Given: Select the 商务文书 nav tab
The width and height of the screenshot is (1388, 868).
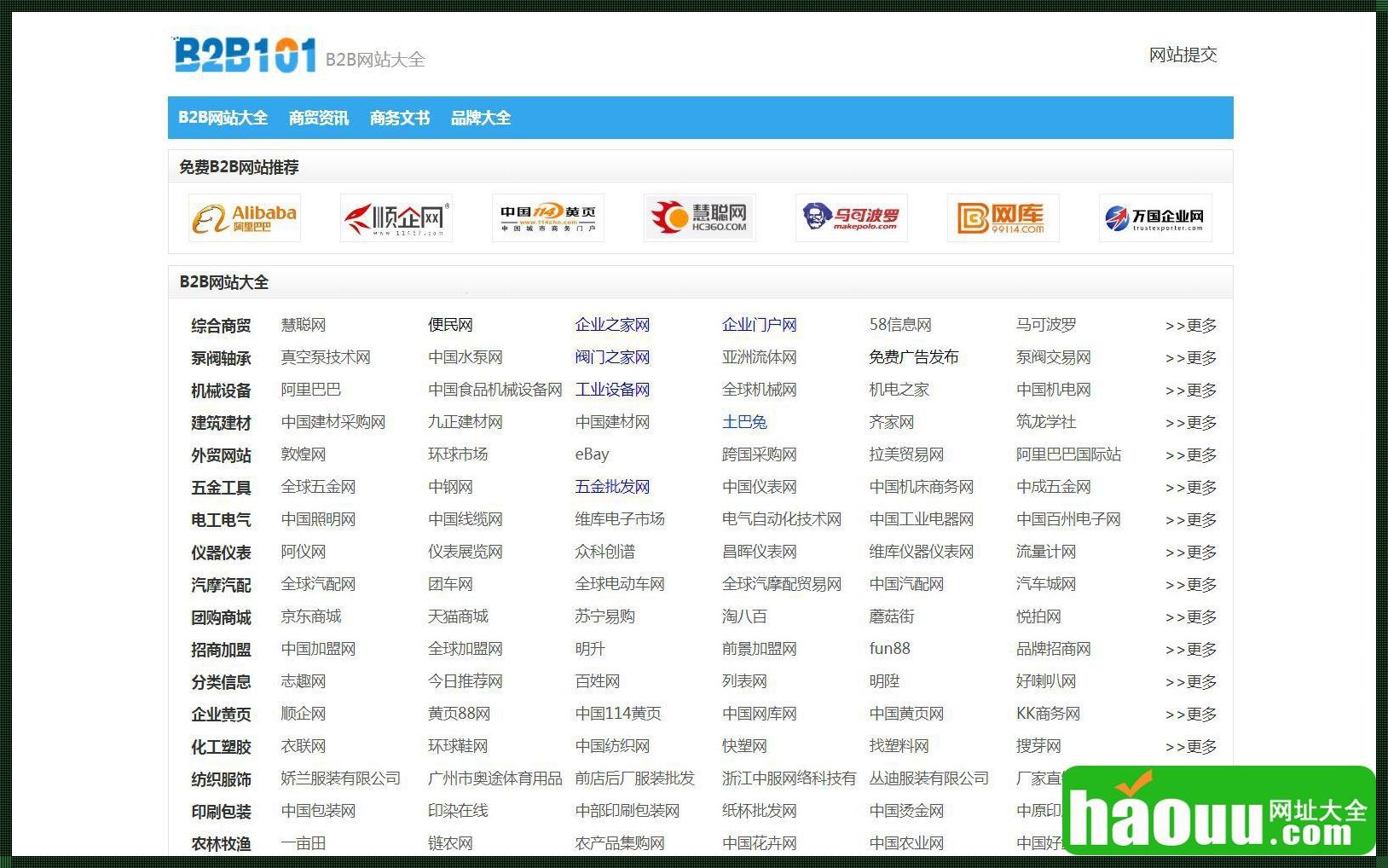Looking at the screenshot, I should (400, 118).
